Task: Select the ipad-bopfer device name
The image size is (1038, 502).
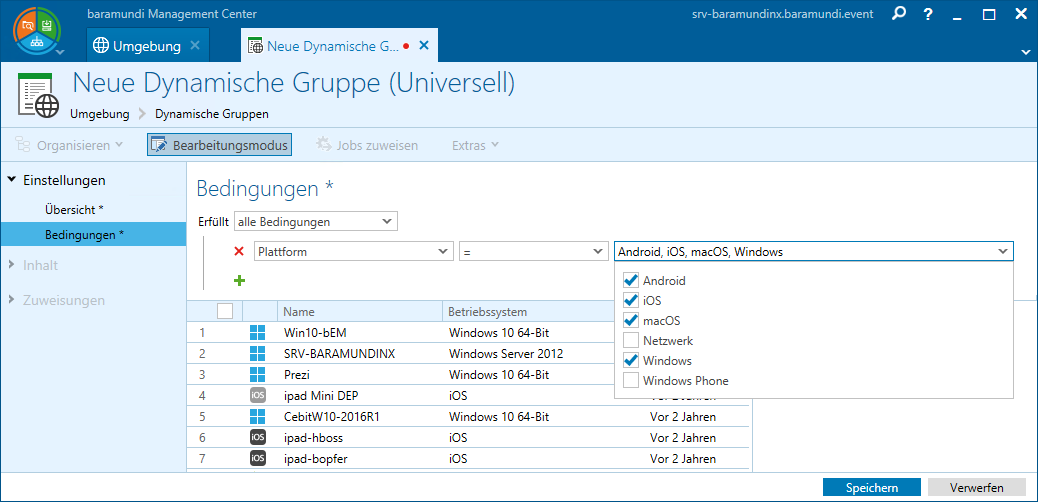Action: [314, 459]
